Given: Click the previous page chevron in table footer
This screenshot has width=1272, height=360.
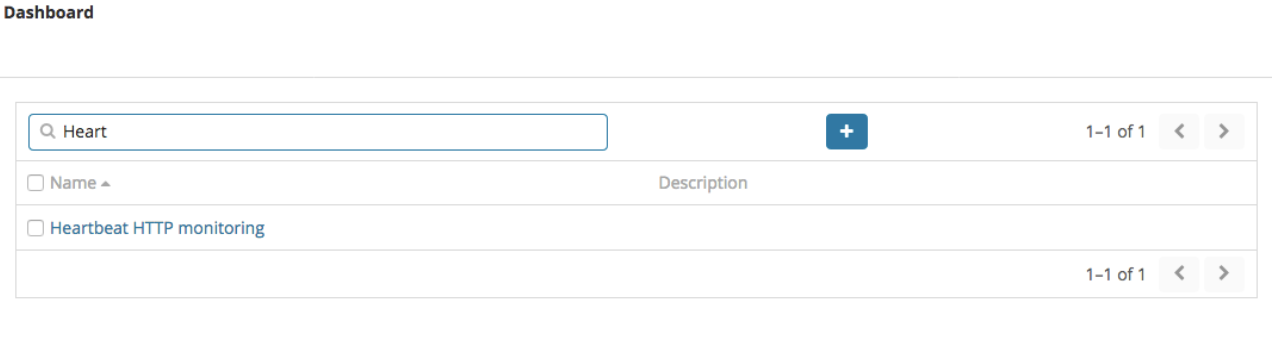Looking at the screenshot, I should [1179, 273].
